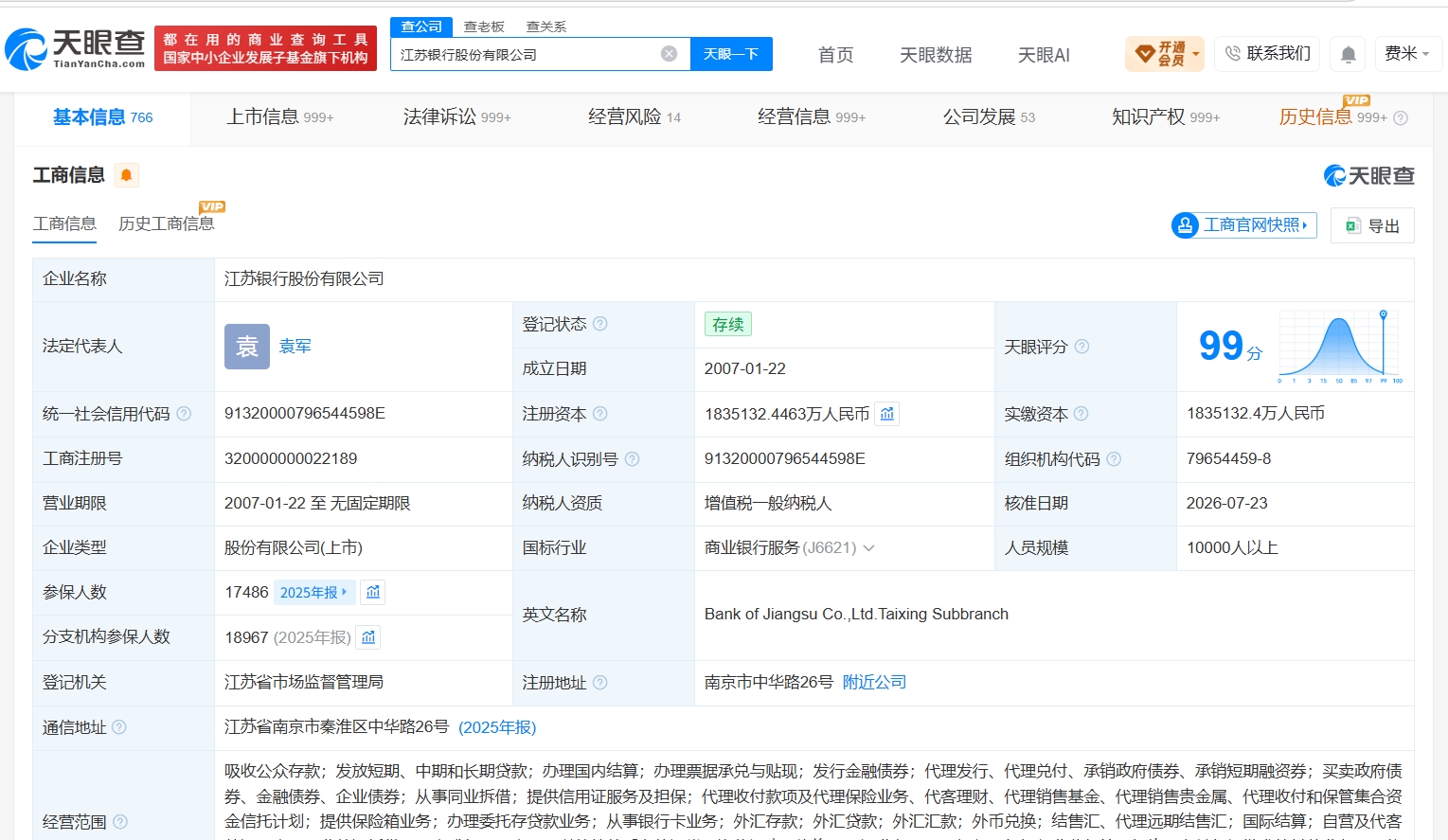Switch to 经营风险 tab

coord(635,117)
